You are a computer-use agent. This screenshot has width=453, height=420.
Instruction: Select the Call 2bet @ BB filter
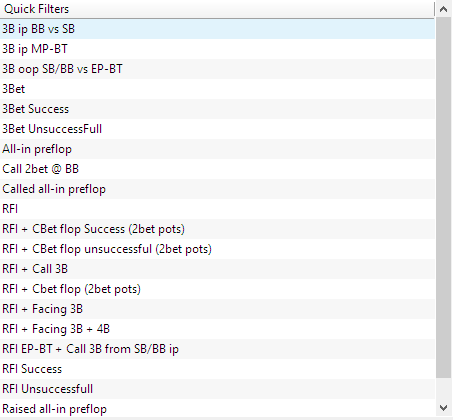click(x=217, y=169)
